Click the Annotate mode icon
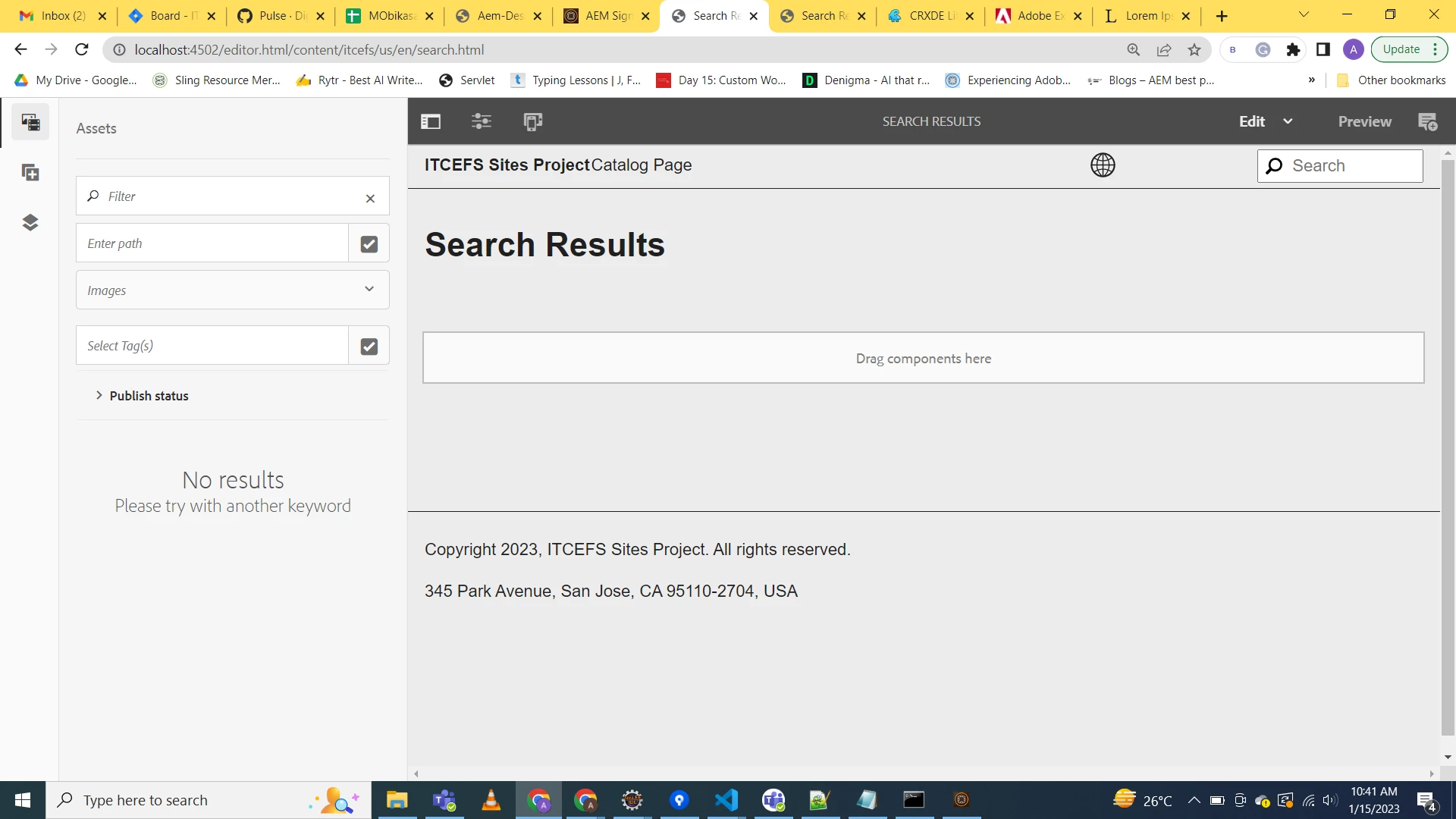 [x=1427, y=121]
